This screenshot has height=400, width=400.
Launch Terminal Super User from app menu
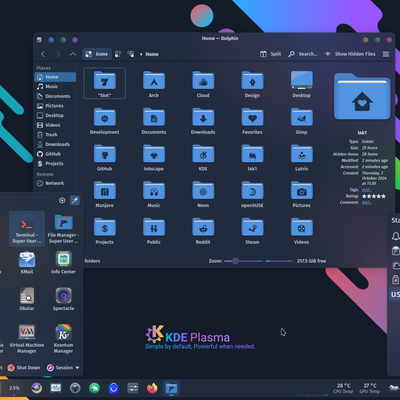pyautogui.click(x=27, y=229)
